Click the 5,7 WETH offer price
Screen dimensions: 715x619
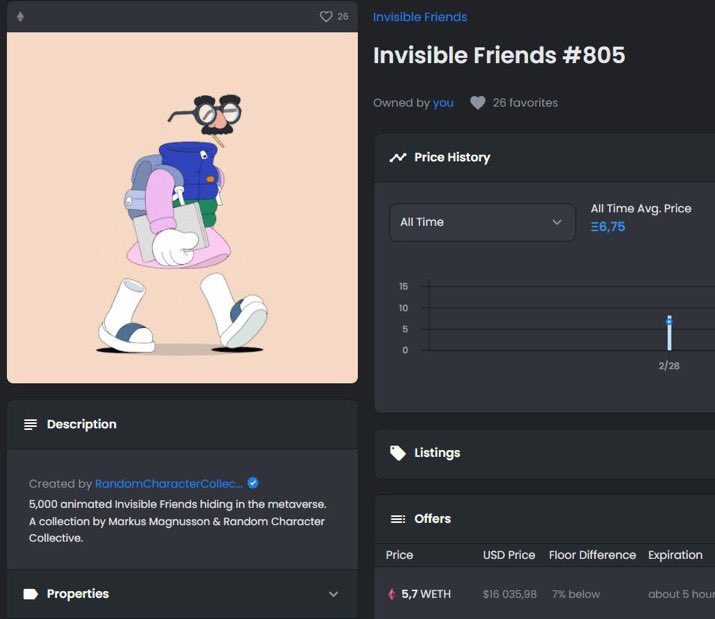tap(426, 594)
